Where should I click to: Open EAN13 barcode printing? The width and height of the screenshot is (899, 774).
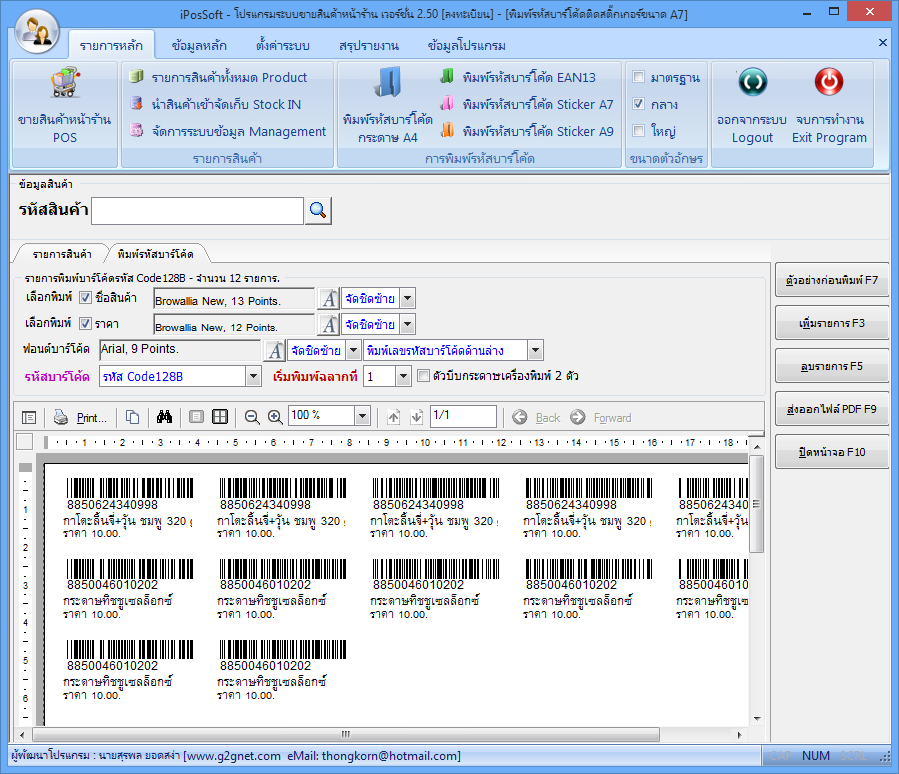click(x=518, y=77)
